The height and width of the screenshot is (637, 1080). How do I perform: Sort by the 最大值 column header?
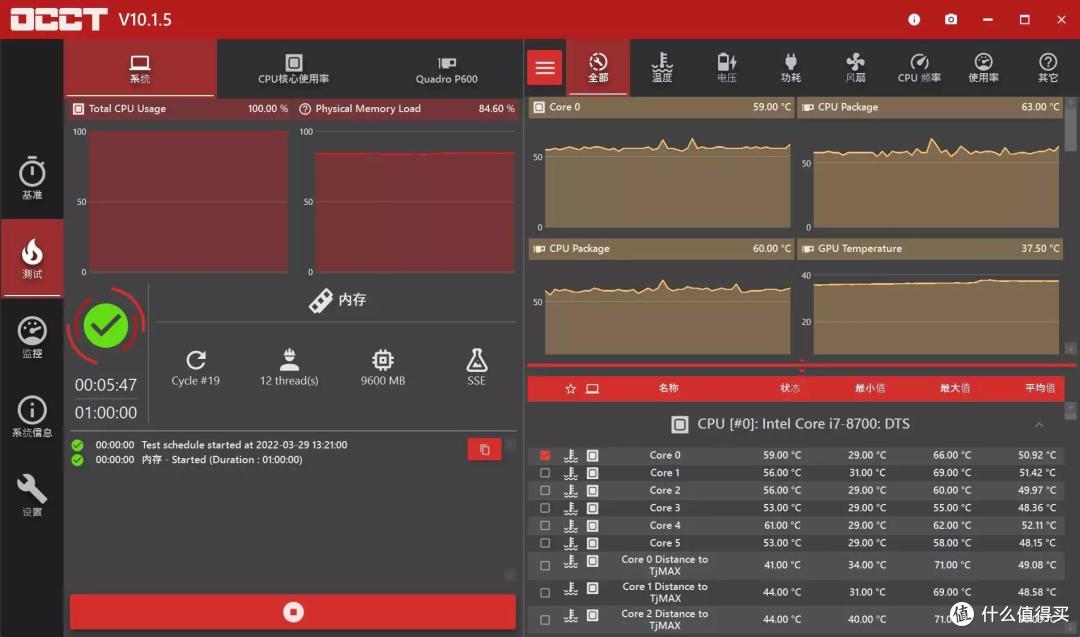pos(955,388)
